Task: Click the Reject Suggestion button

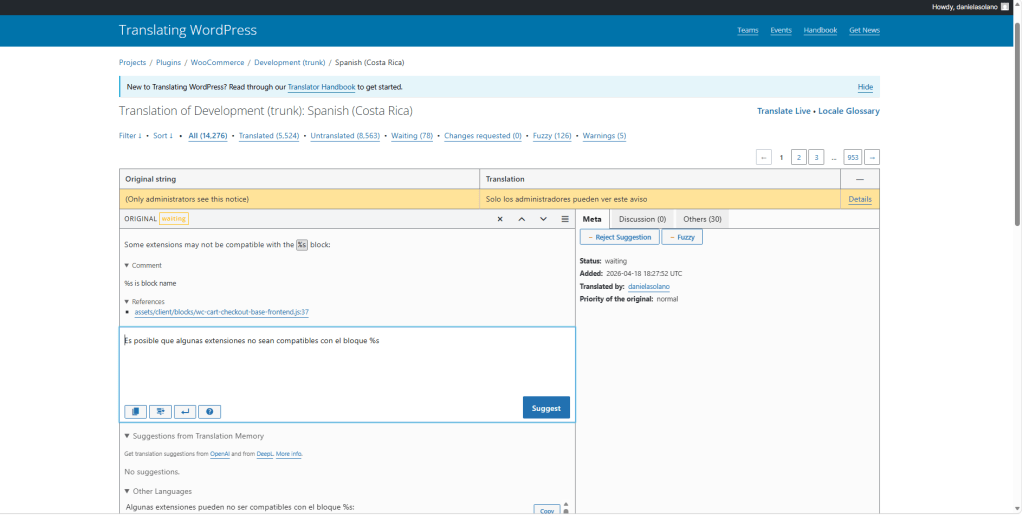Action: coord(619,237)
